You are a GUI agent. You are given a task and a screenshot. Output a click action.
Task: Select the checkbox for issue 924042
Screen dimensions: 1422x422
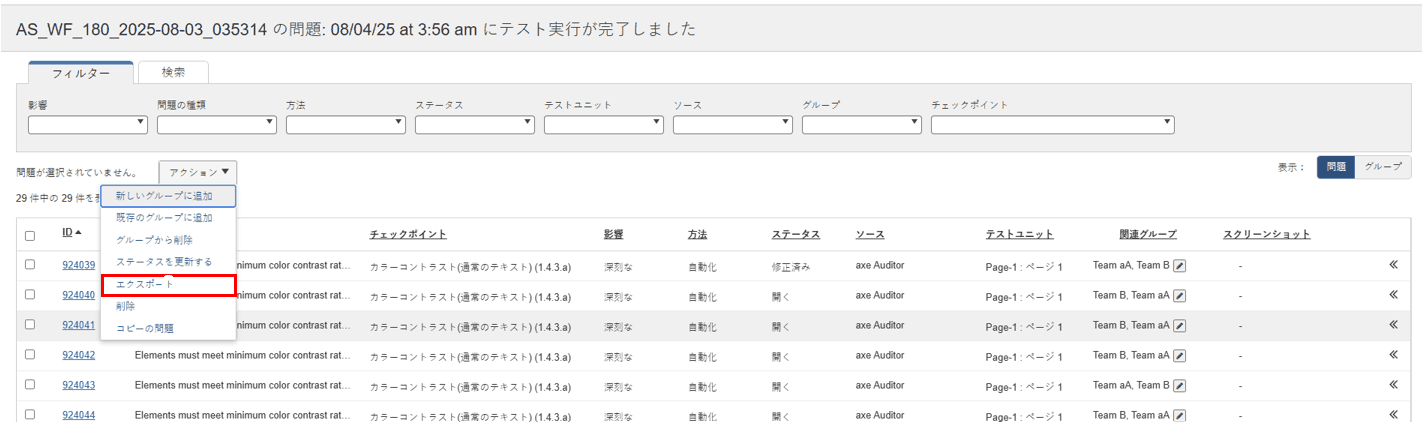tap(30, 355)
